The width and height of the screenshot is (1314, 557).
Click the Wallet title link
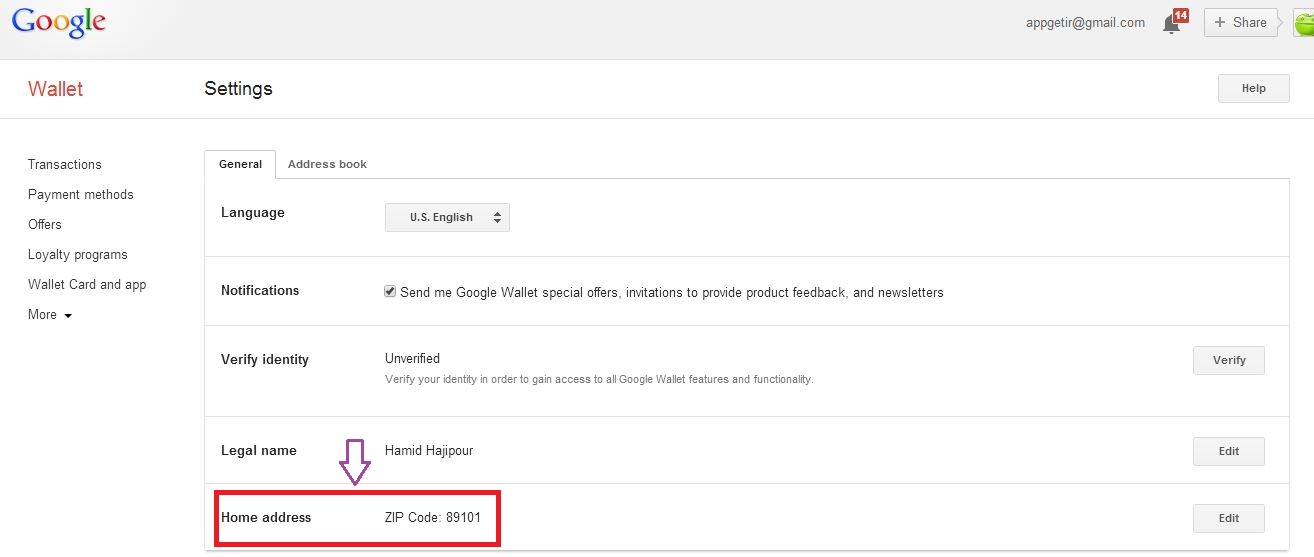[56, 89]
